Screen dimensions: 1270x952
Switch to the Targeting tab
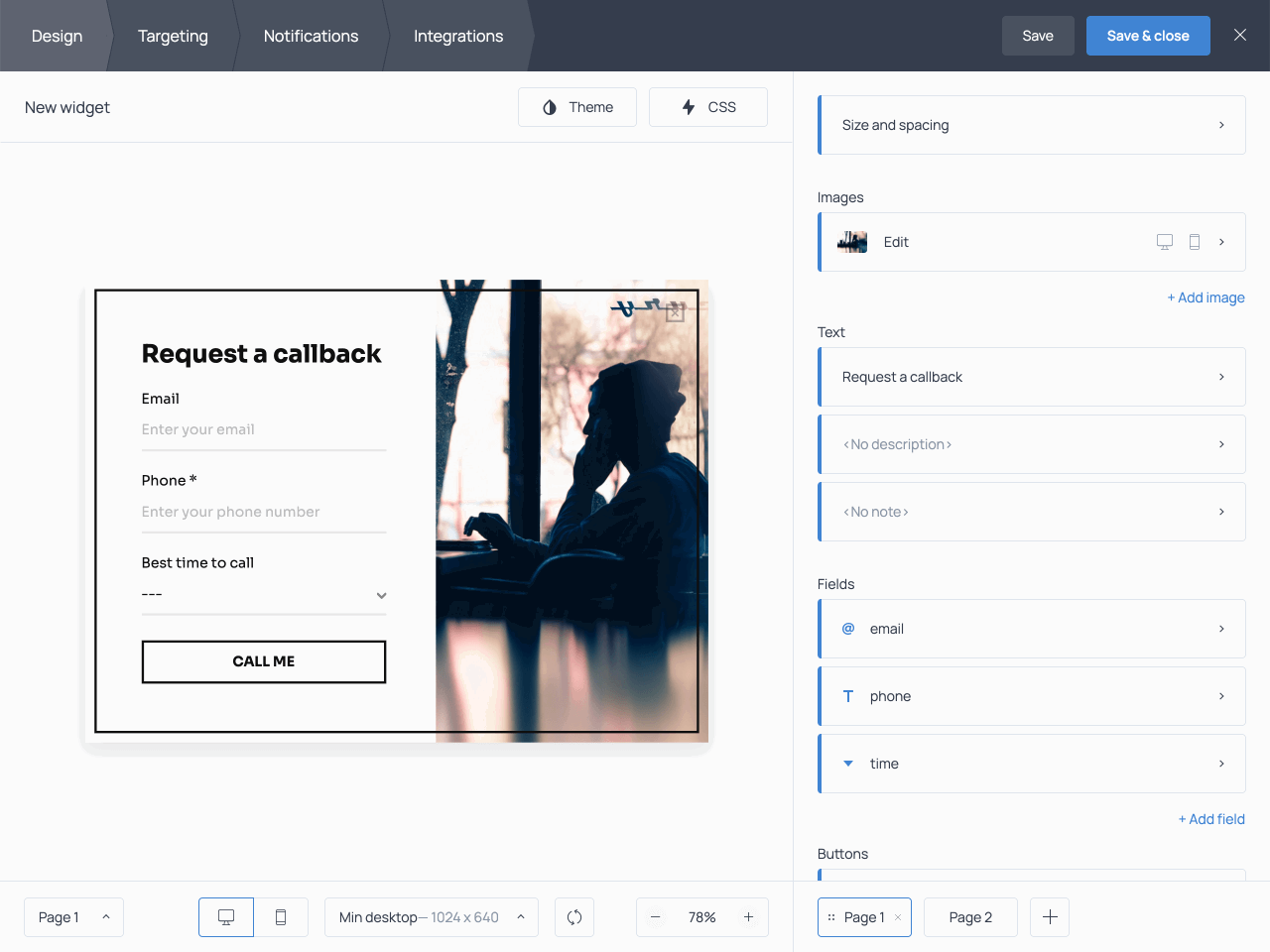[x=173, y=36]
